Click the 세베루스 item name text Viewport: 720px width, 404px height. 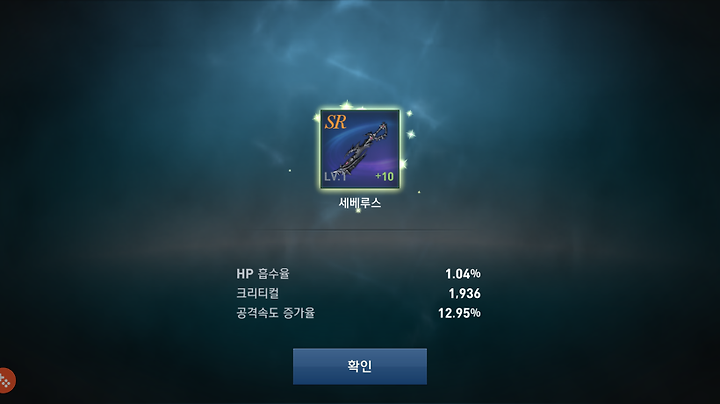[360, 202]
